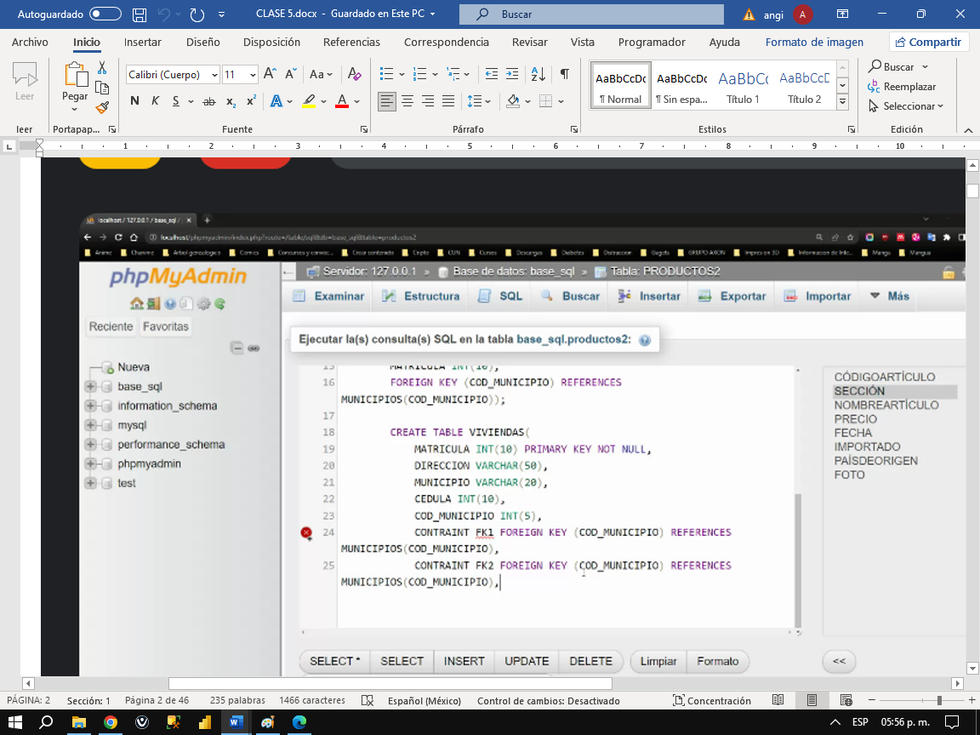Viewport: 980px width, 735px height.
Task: Toggle paragraph marks display
Action: click(564, 74)
